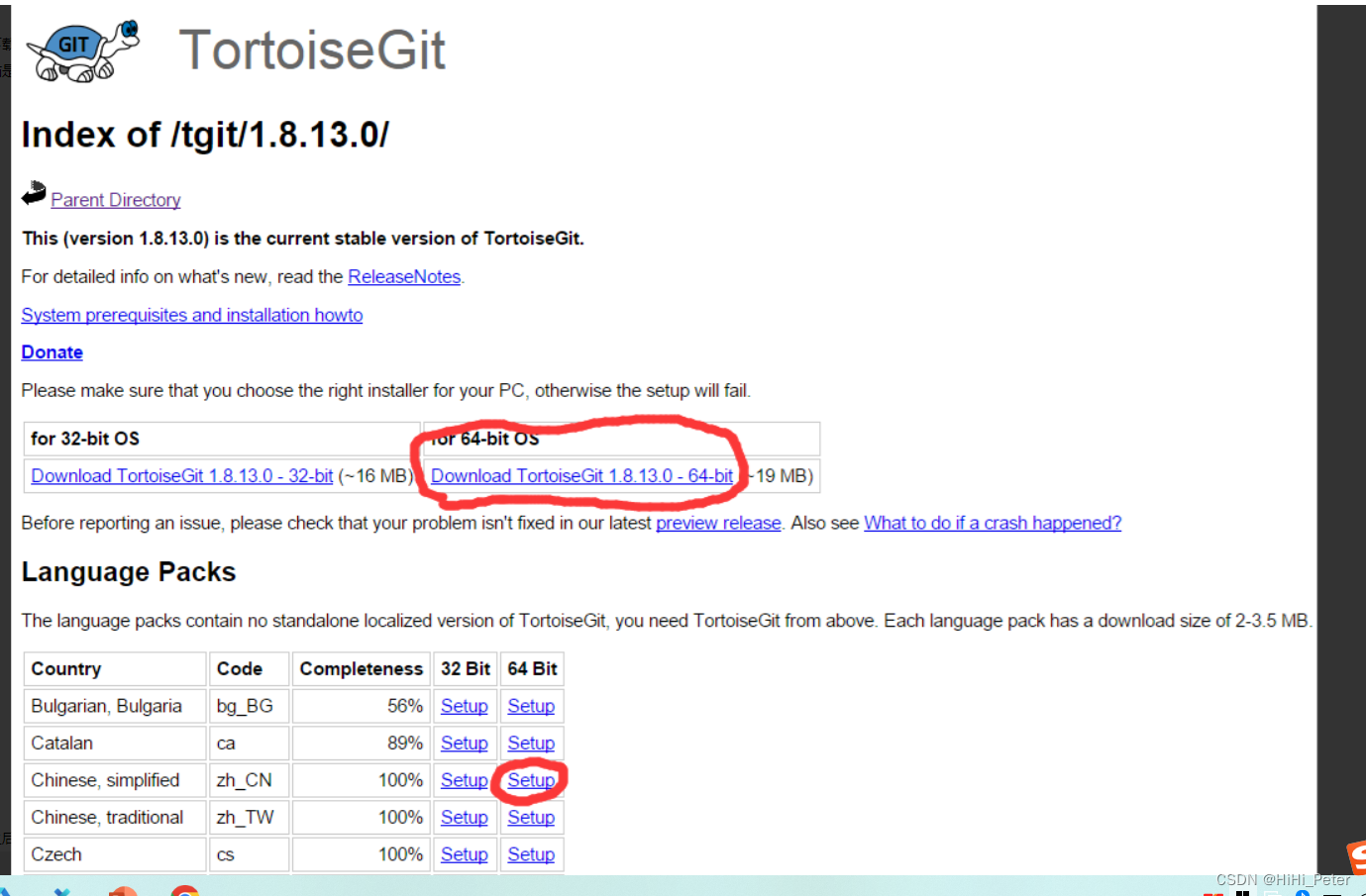Click the 56% completeness value
Viewport: 1366px width, 896px height.
405,706
